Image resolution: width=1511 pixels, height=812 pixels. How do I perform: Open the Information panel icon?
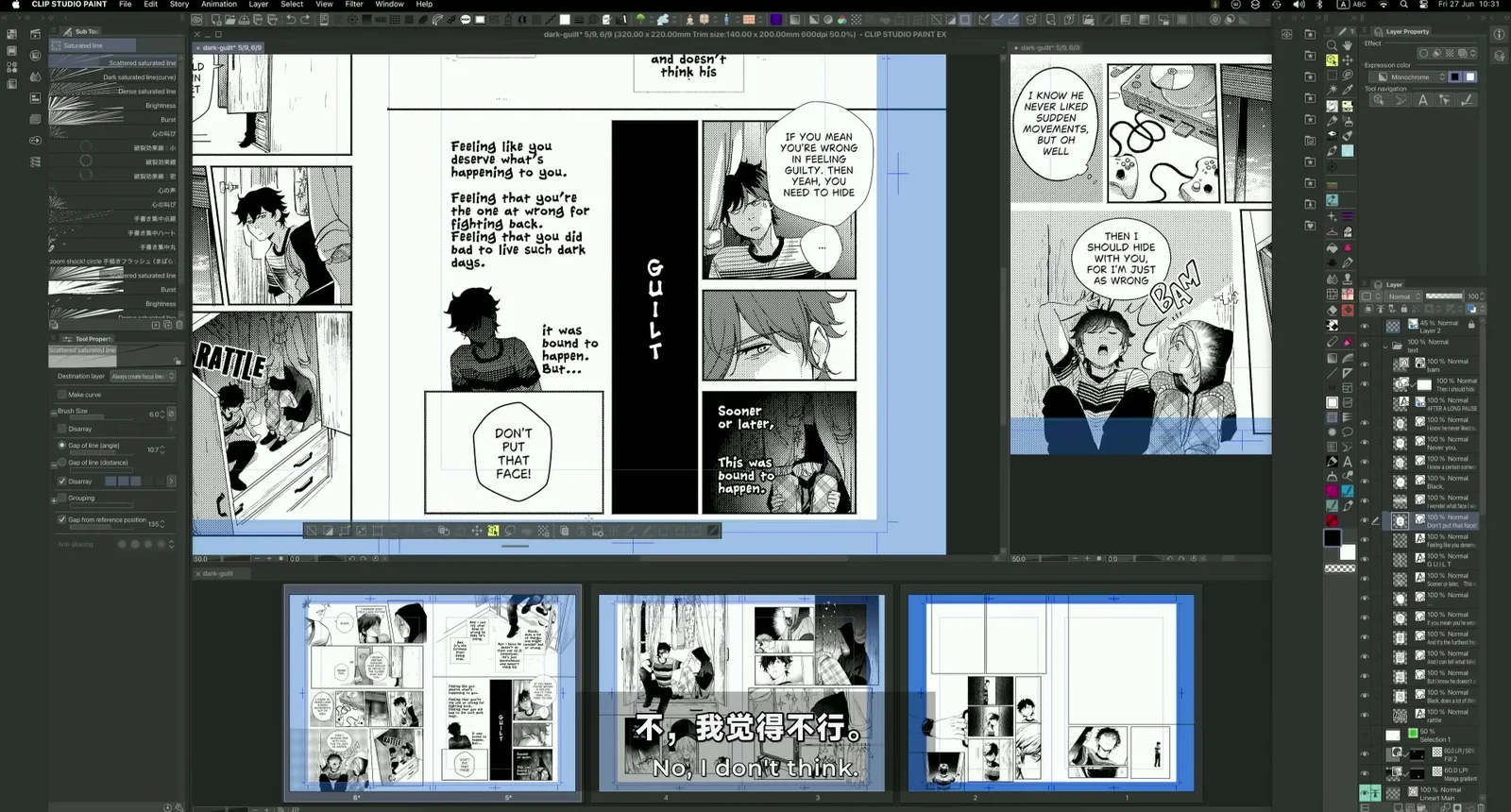click(x=1500, y=35)
